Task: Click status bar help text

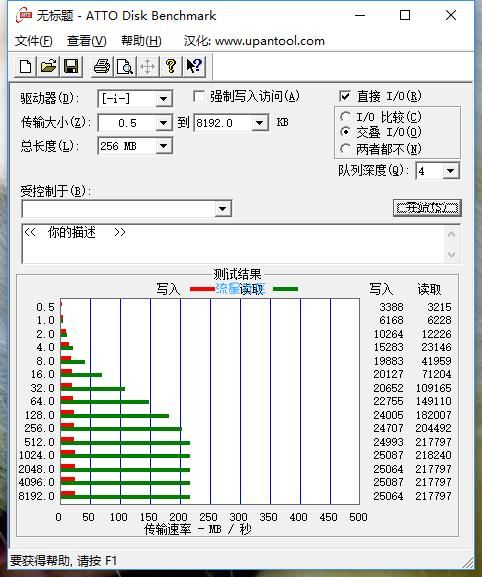Action: [63, 561]
